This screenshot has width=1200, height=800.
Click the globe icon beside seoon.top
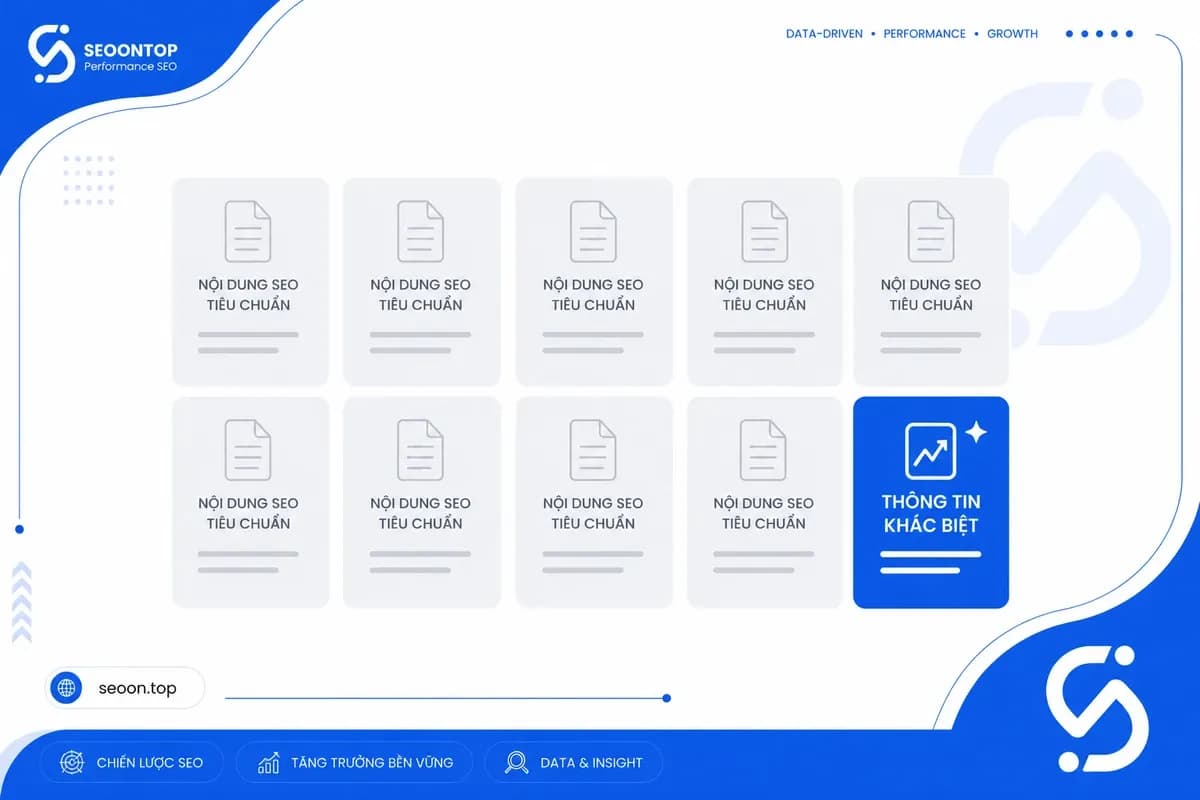67,688
